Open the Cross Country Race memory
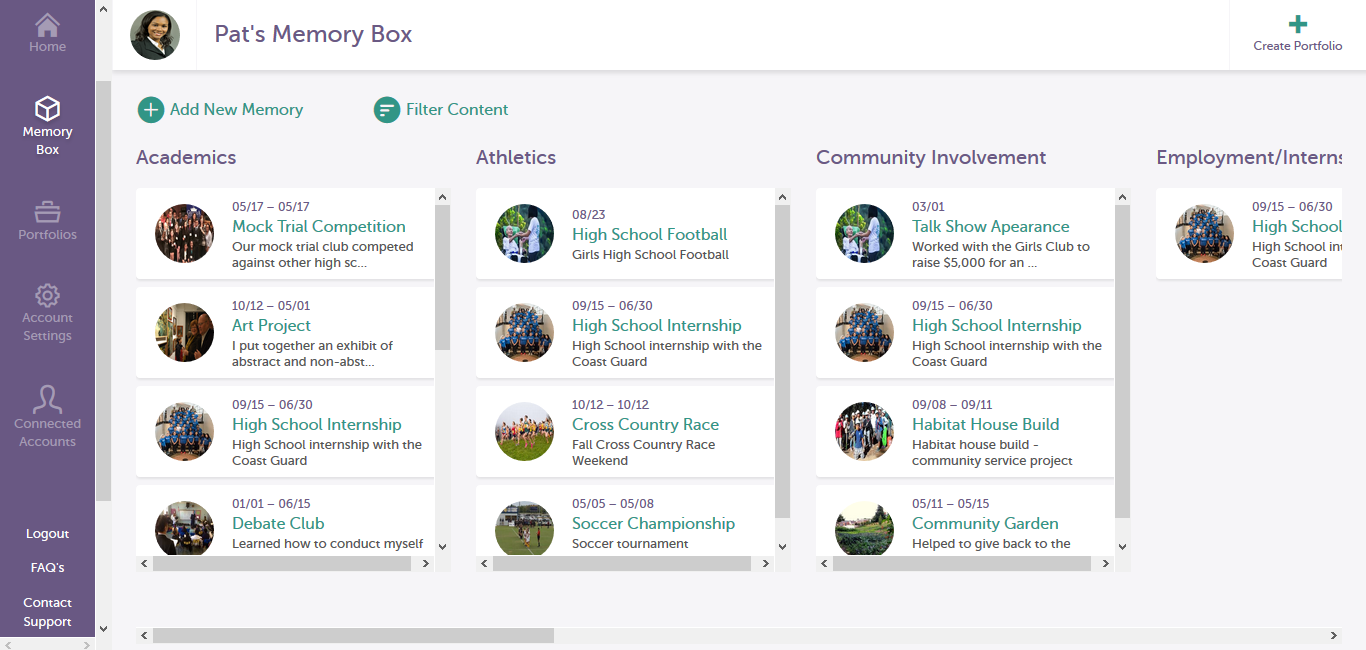This screenshot has width=1366, height=650. pyautogui.click(x=645, y=425)
